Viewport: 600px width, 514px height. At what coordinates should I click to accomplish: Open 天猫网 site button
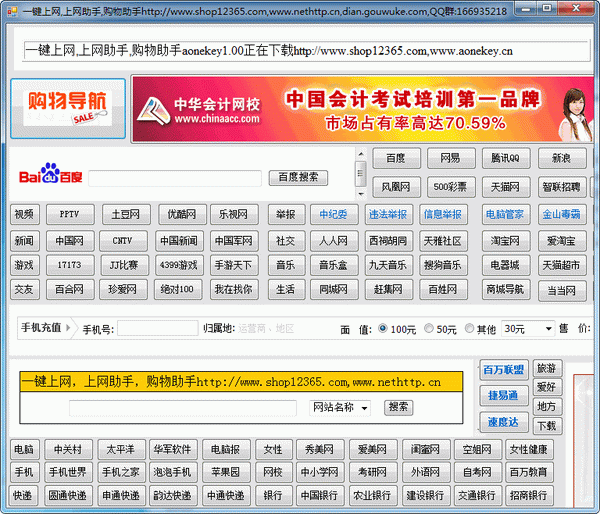tap(506, 187)
